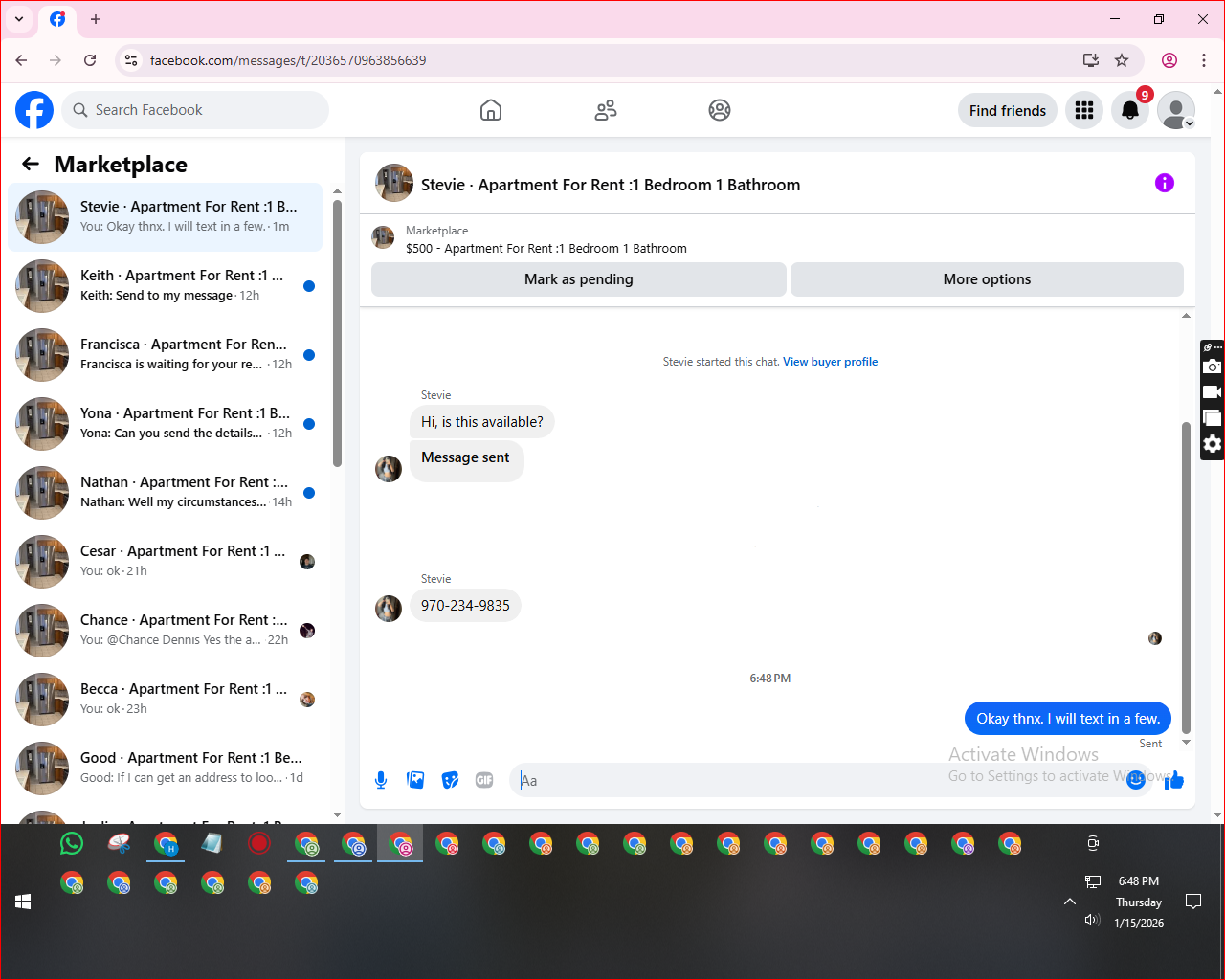This screenshot has height=980, width=1225.
Task: Open the Groups icon in top navigation
Action: (720, 110)
